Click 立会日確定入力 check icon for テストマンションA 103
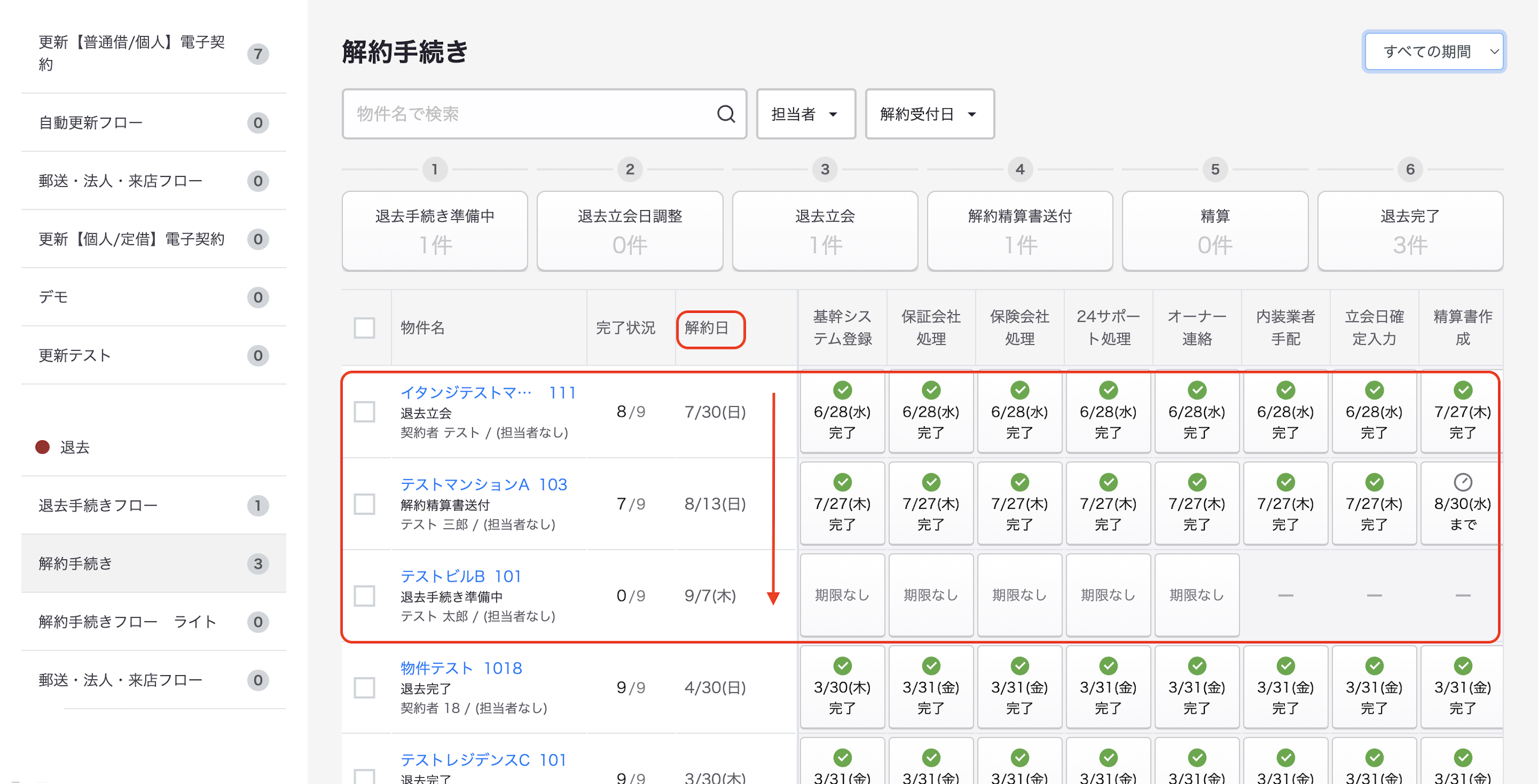The width and height of the screenshot is (1538, 784). point(1374,482)
